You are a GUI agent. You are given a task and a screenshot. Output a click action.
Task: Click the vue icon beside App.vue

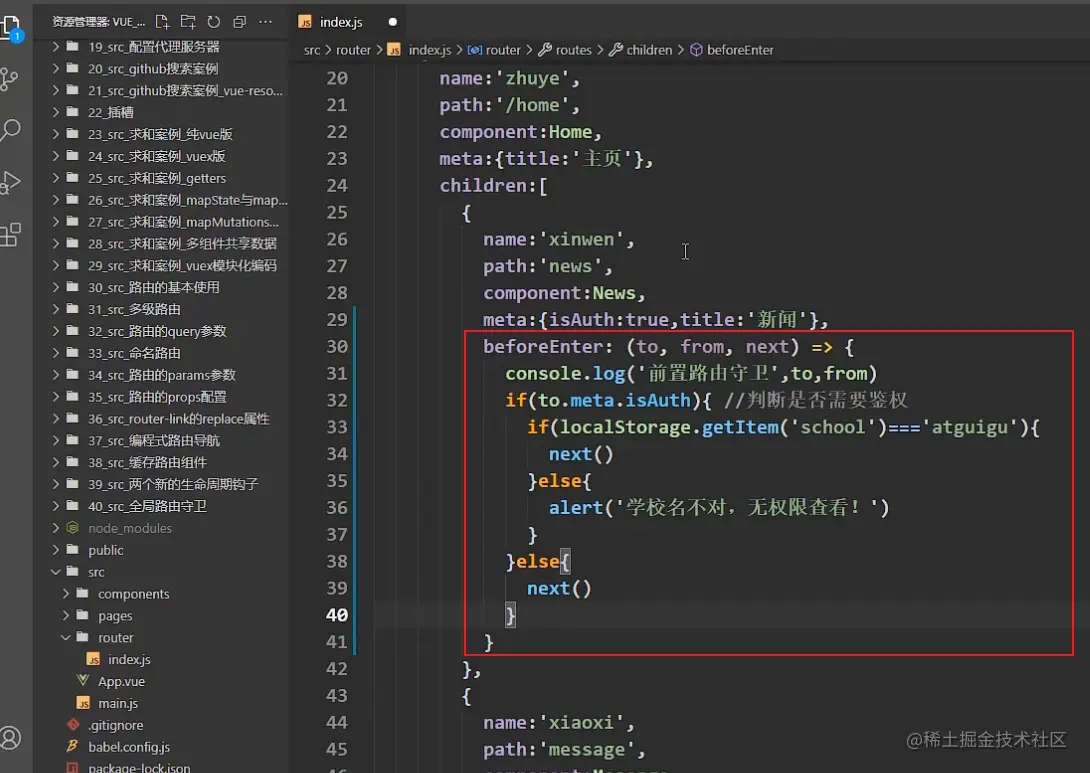click(x=83, y=681)
